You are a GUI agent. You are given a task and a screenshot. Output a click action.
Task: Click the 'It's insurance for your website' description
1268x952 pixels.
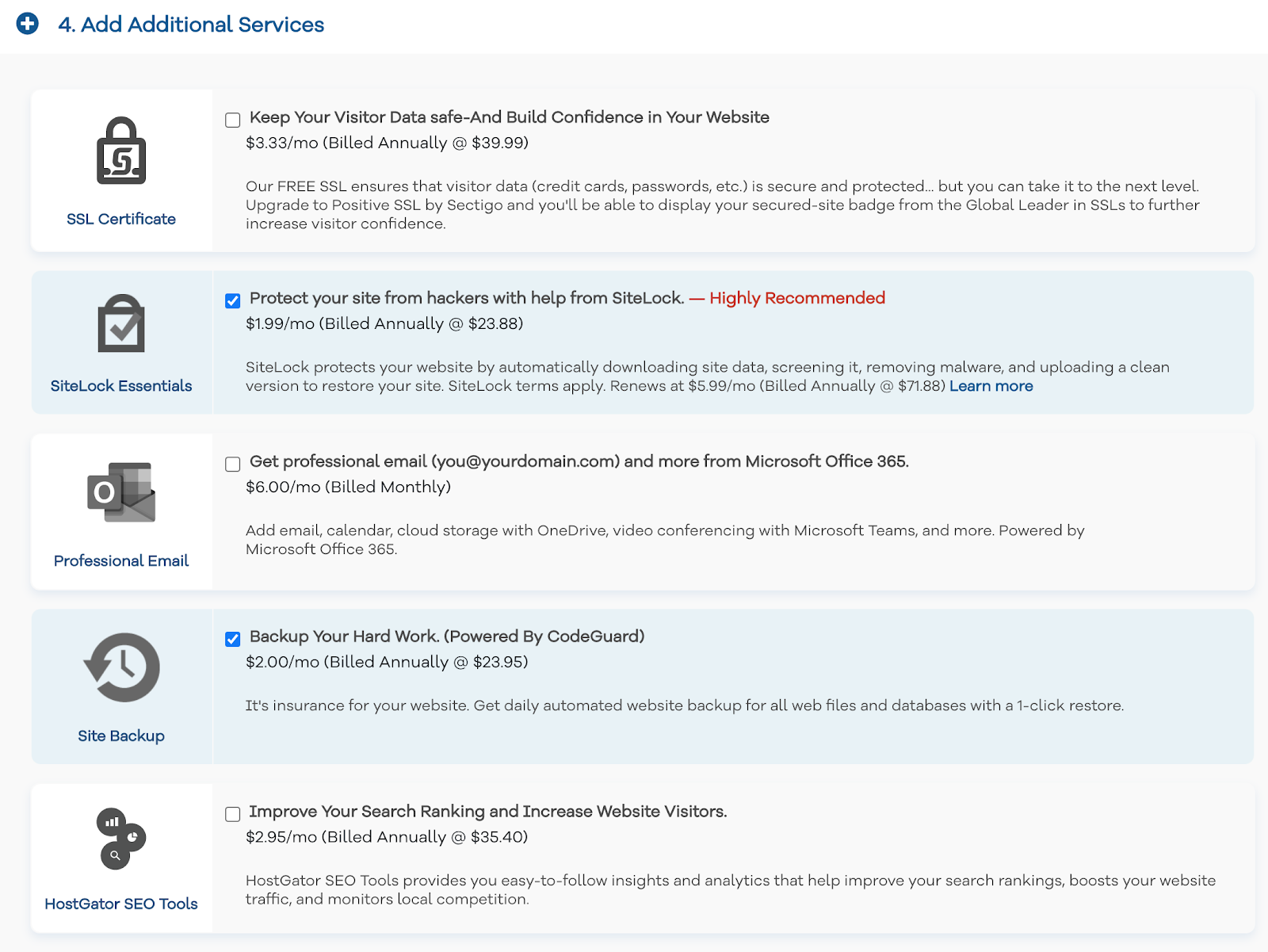(685, 705)
